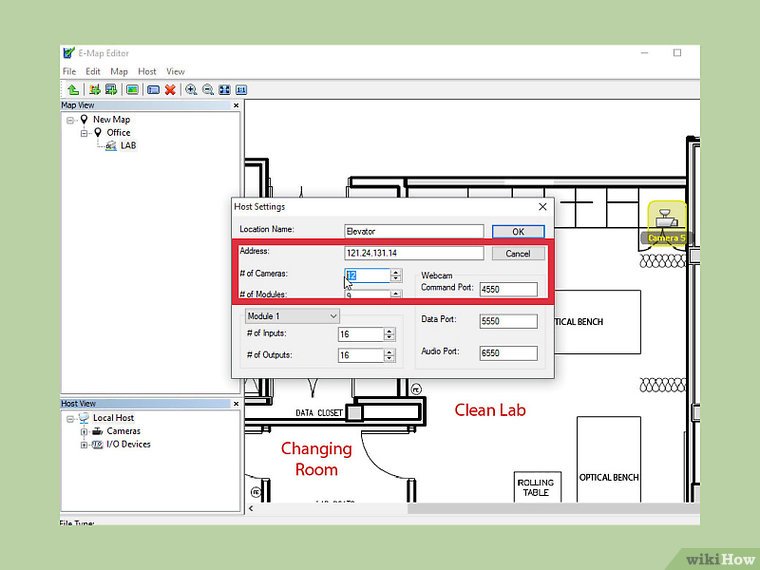Click the zoom in magnifier icon
This screenshot has height=570, width=760.
click(x=191, y=89)
